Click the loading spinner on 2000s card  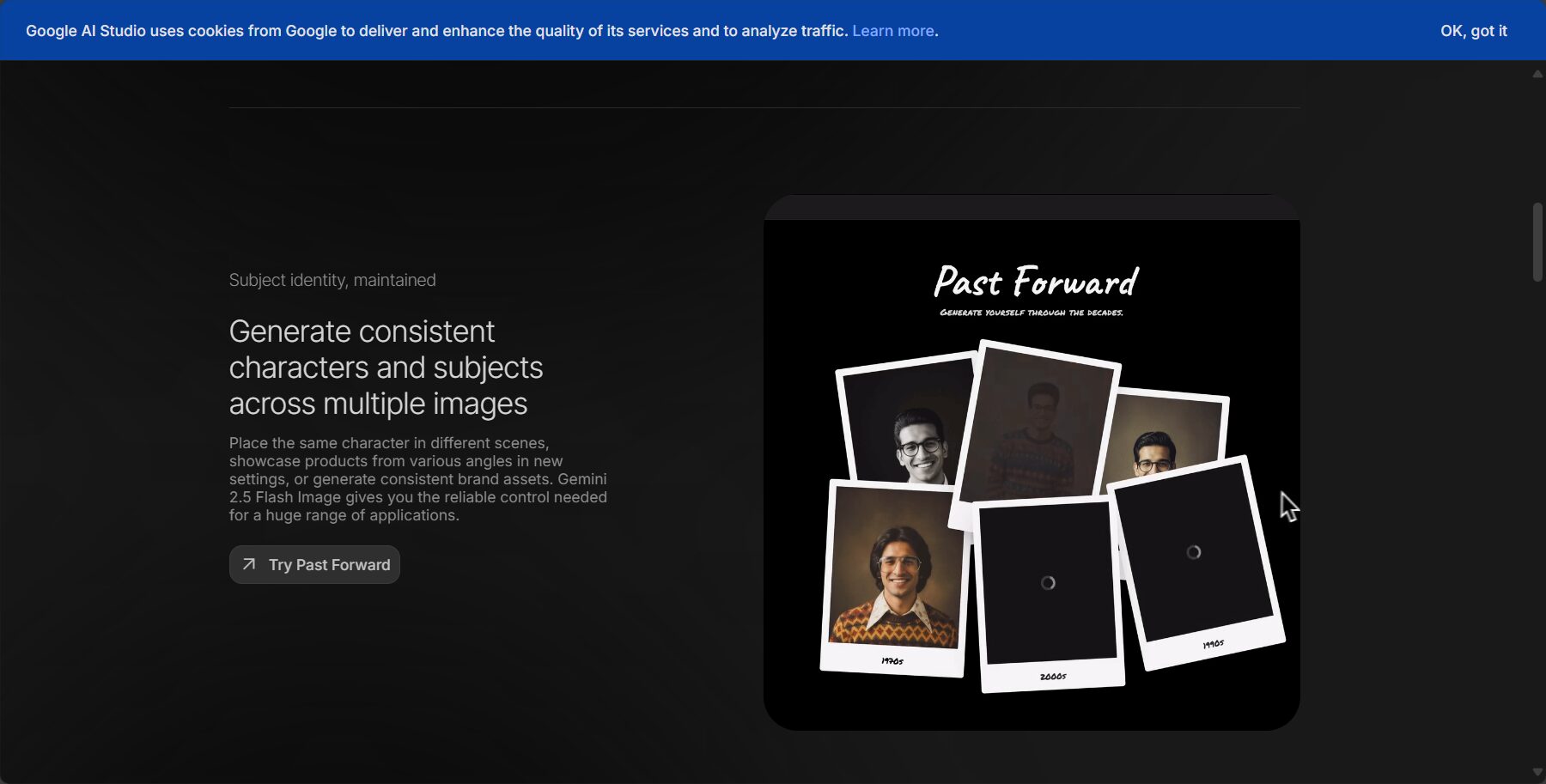click(1048, 583)
